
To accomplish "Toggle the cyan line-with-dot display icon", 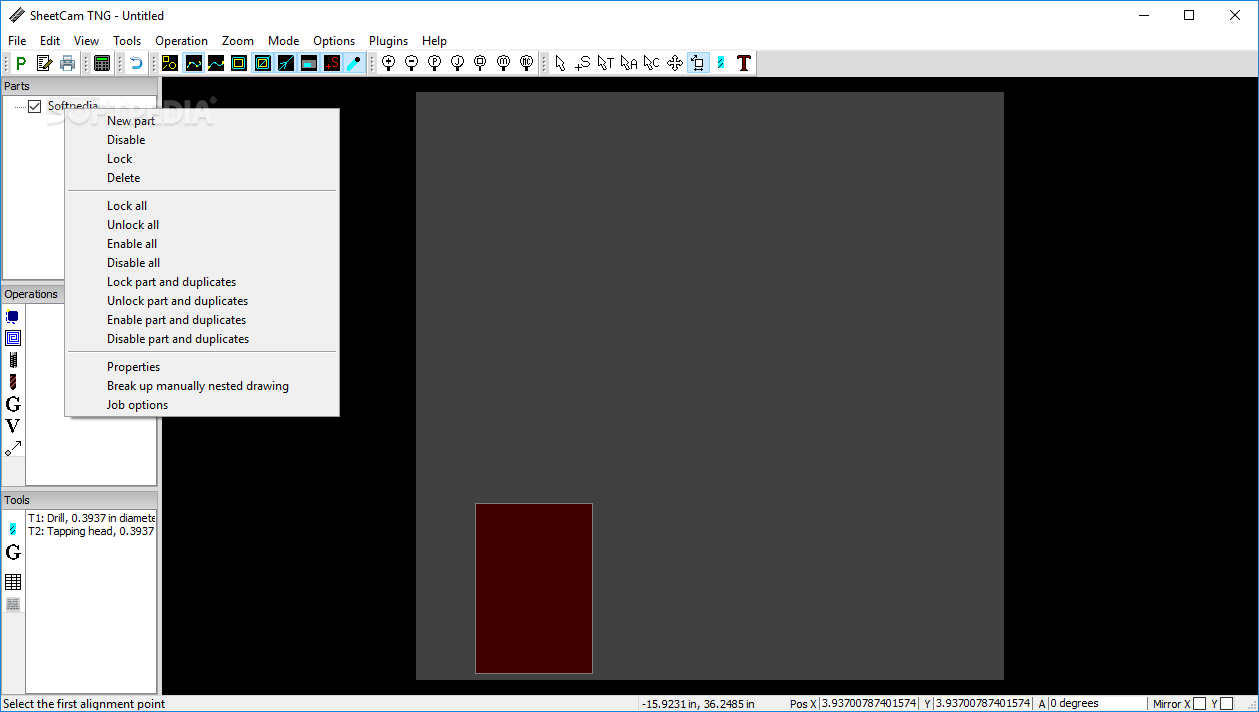I will (x=355, y=63).
